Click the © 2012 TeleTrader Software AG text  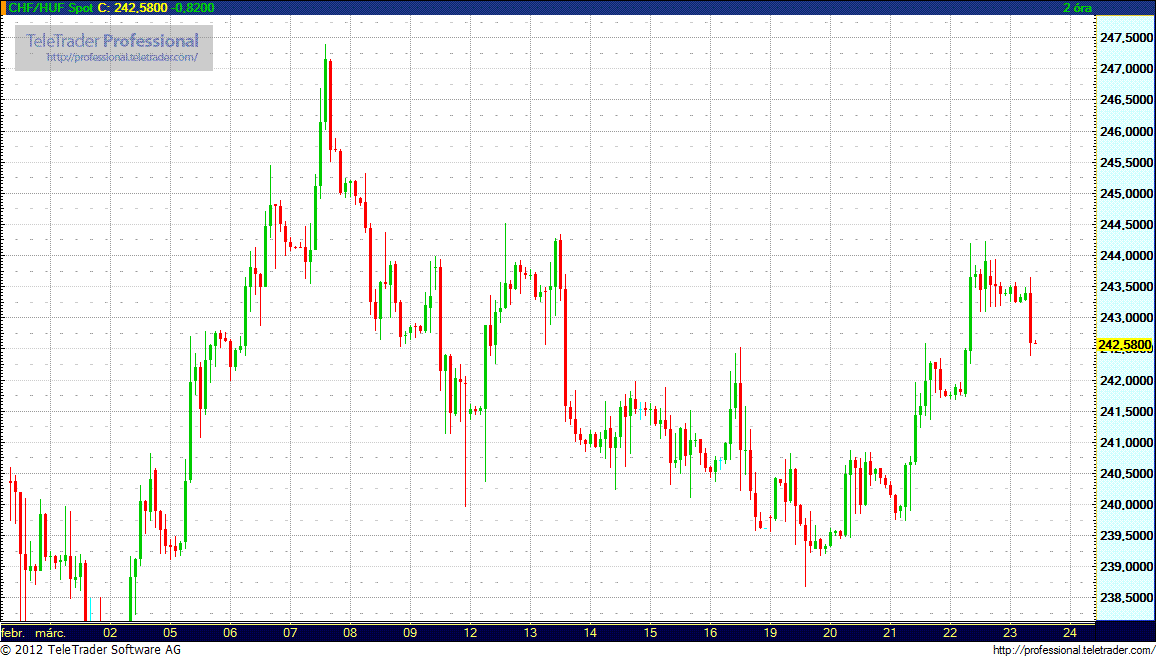coord(91,651)
